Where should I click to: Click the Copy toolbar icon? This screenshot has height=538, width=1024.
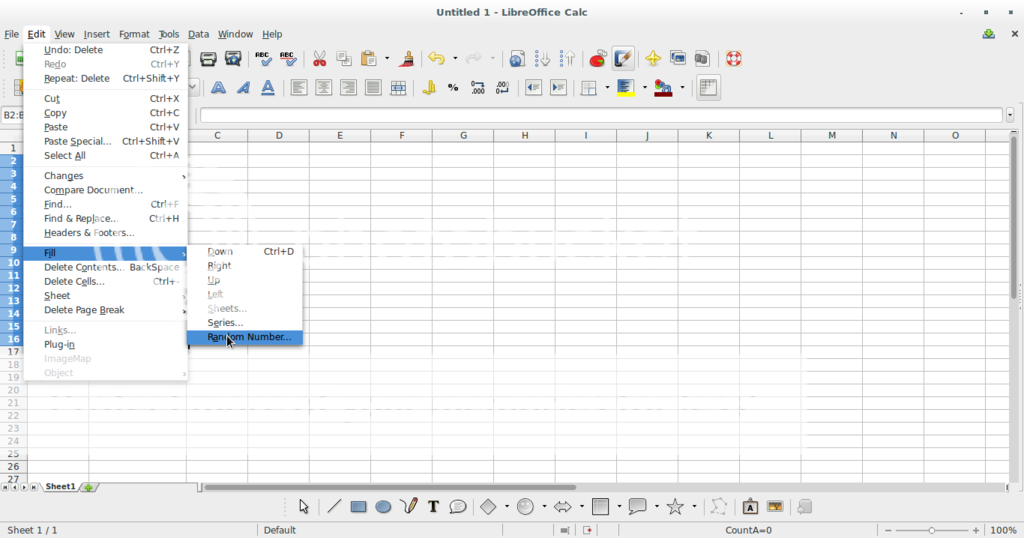[344, 59]
